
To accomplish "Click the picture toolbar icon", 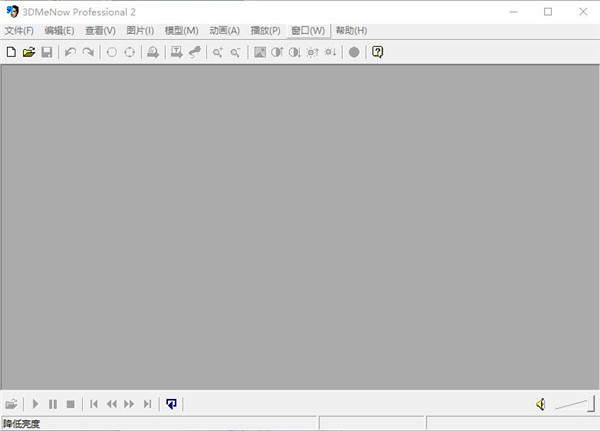I will (x=260, y=52).
